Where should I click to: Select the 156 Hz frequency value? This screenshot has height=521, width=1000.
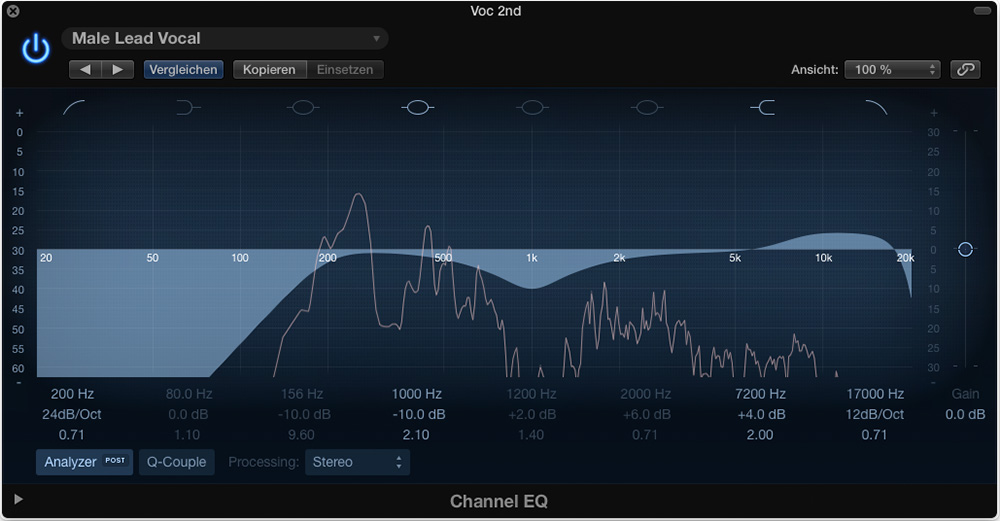pos(302,394)
